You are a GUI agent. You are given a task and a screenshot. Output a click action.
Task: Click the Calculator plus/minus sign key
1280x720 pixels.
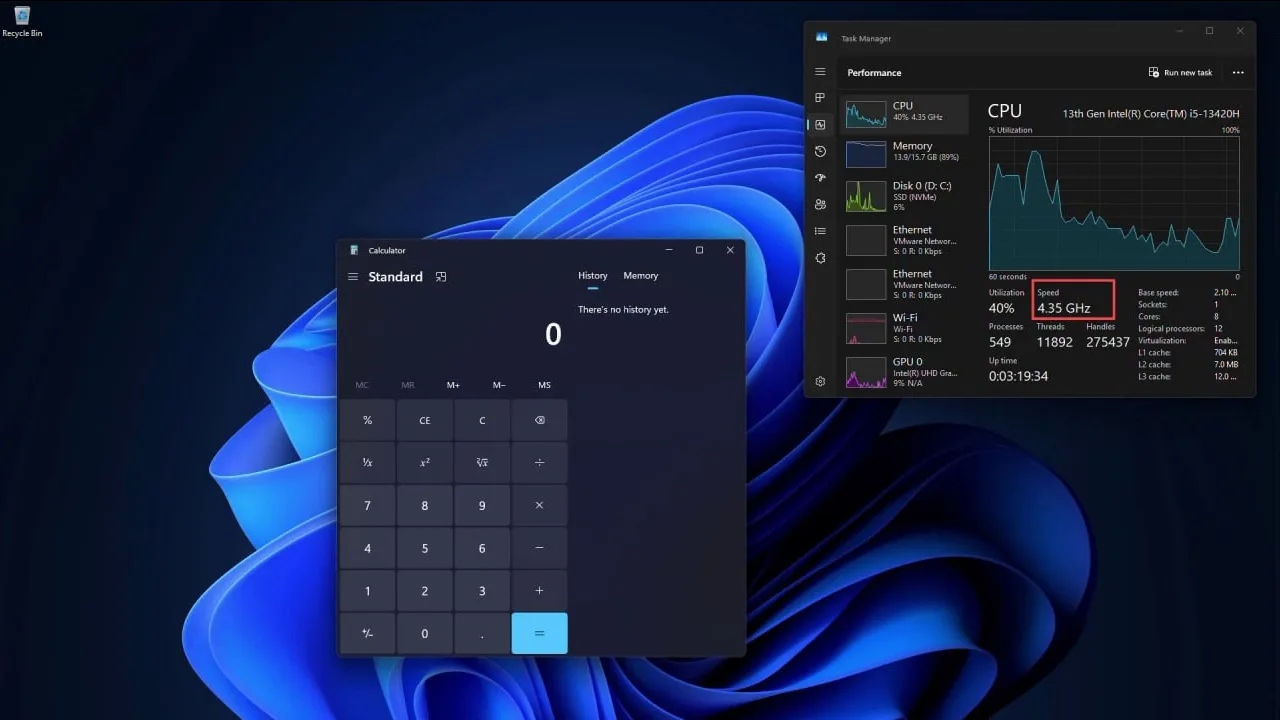click(367, 634)
